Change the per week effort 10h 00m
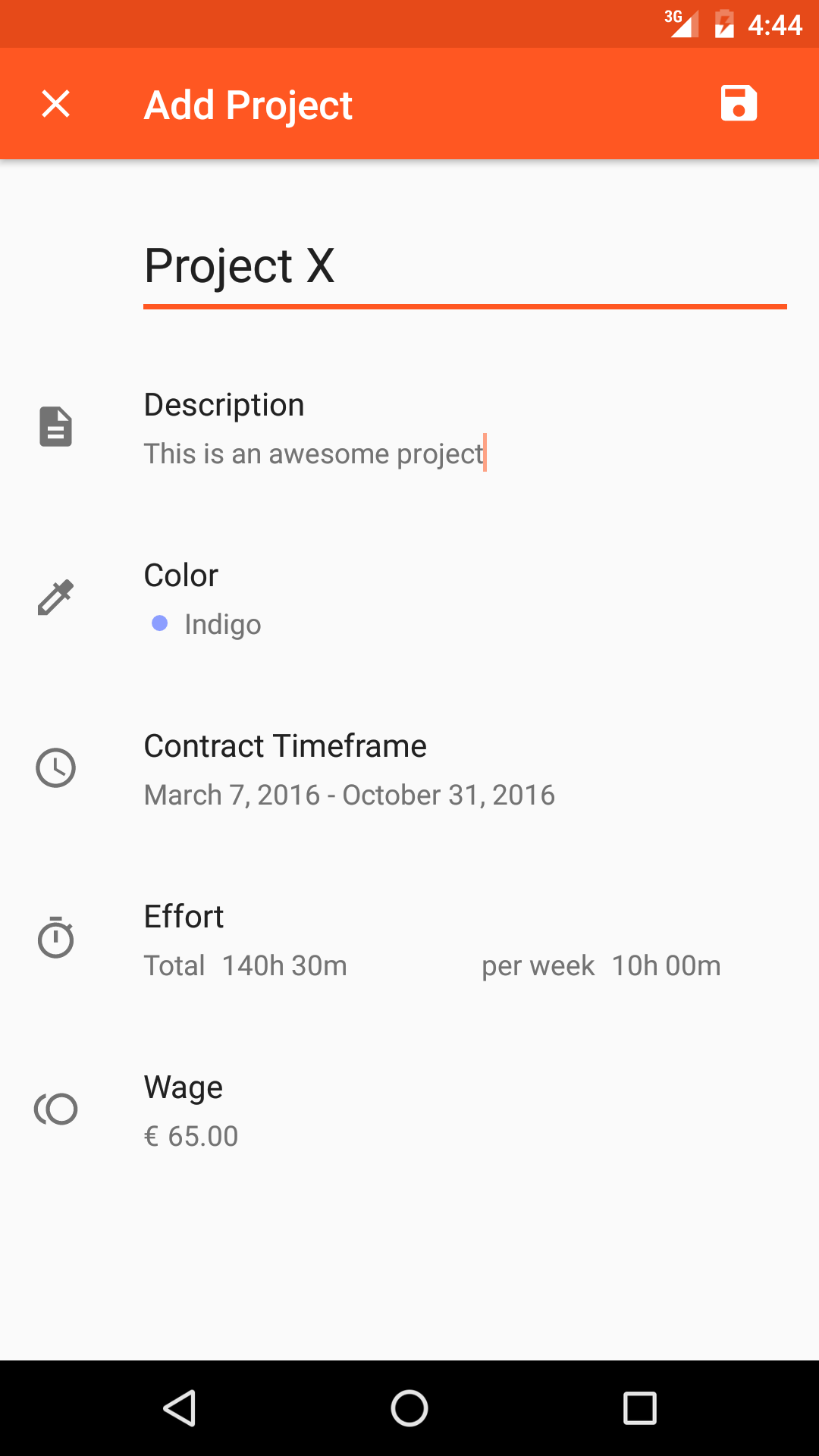This screenshot has width=819, height=1456. [x=666, y=965]
